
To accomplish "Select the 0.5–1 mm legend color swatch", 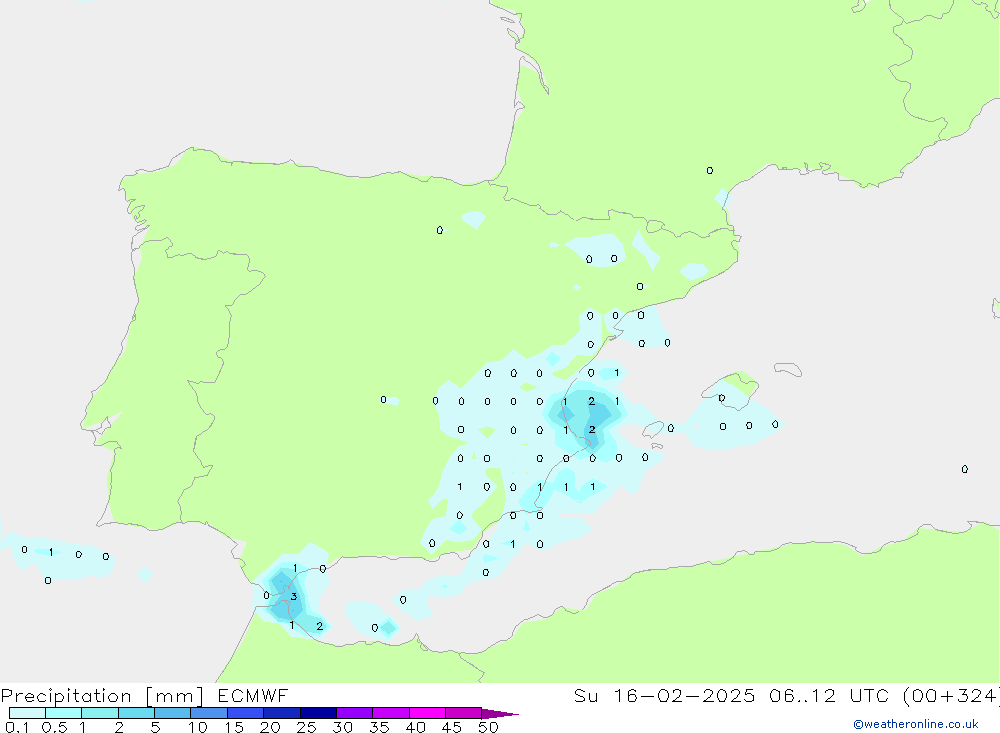I will (x=64, y=713).
